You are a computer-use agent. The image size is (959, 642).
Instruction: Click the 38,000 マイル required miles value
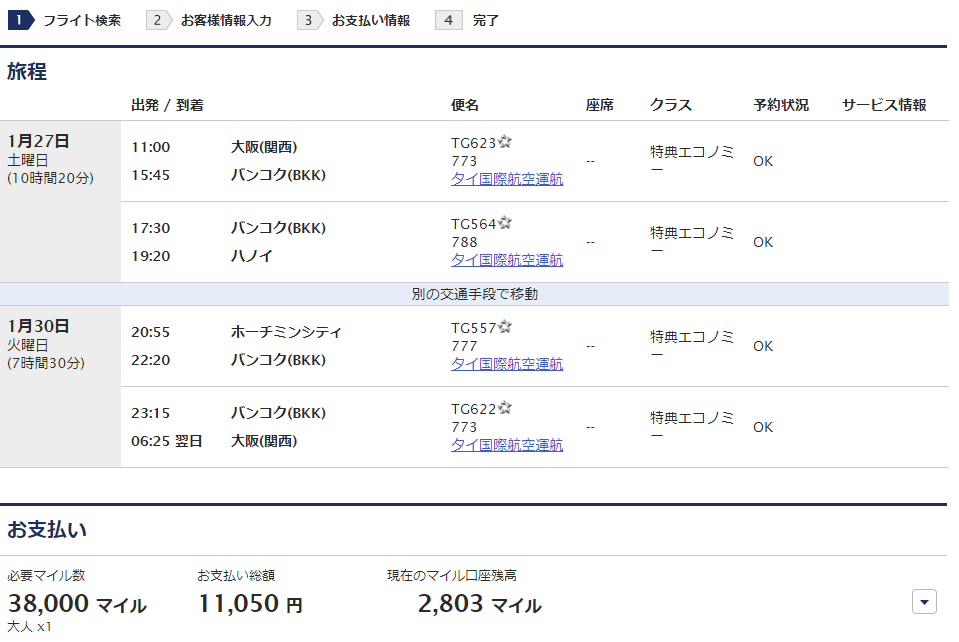tap(77, 604)
